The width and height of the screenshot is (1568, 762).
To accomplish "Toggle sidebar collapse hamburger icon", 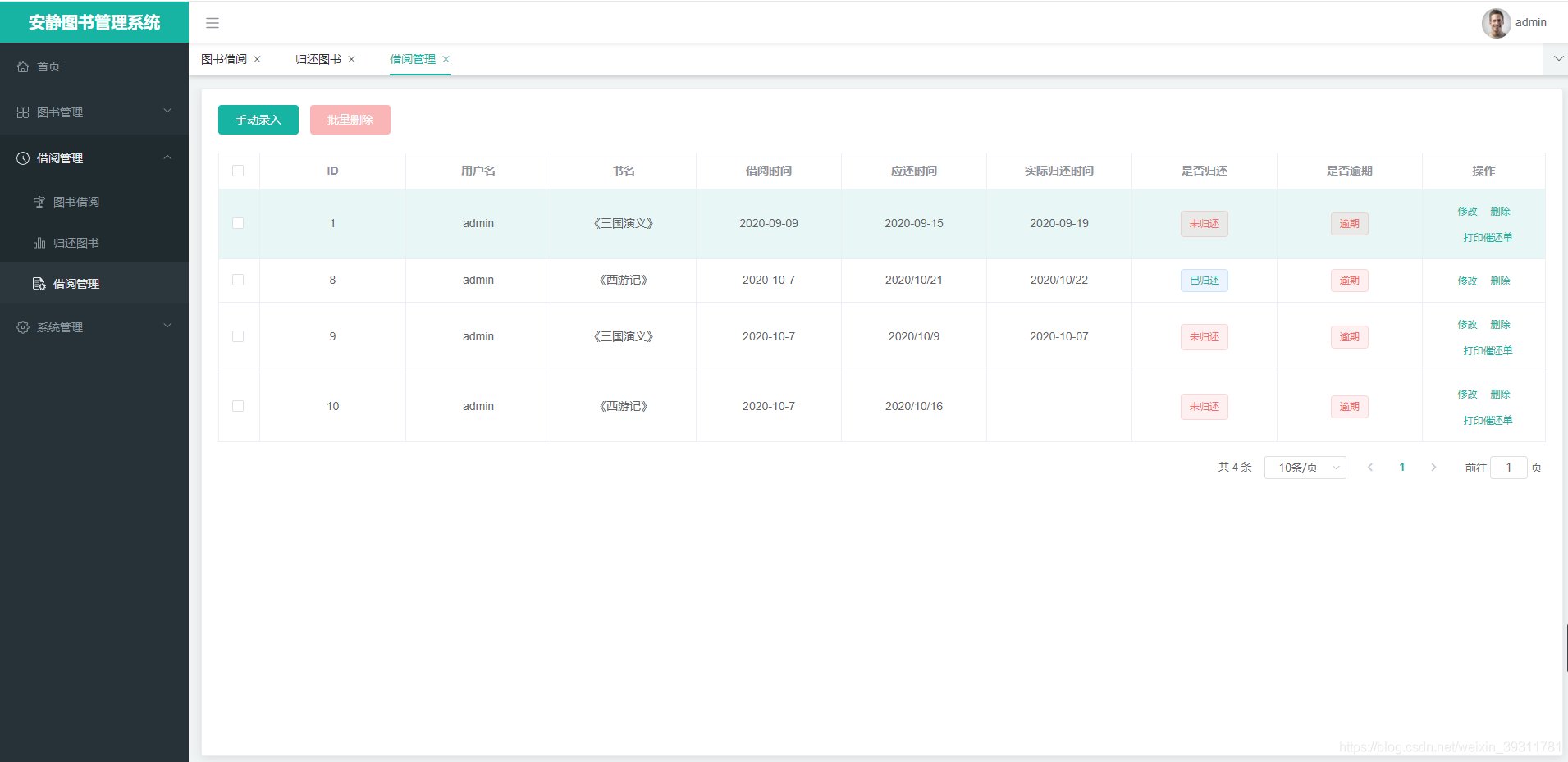I will click(213, 23).
